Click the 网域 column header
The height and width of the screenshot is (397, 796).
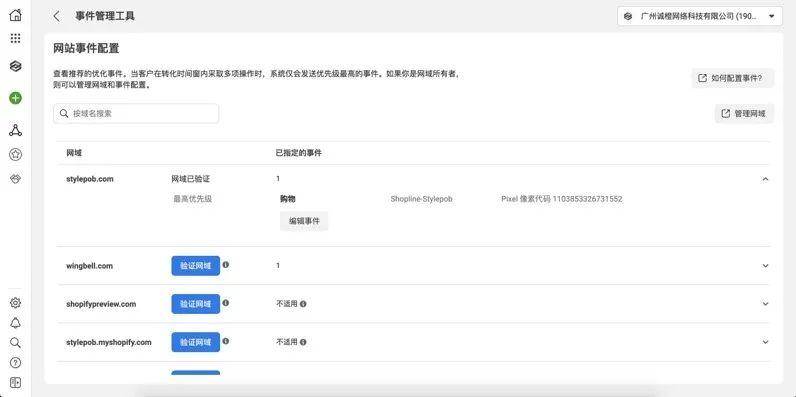[74, 153]
